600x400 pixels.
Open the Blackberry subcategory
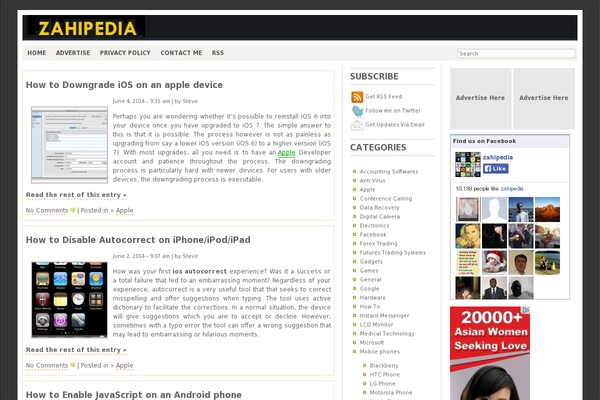pos(384,366)
